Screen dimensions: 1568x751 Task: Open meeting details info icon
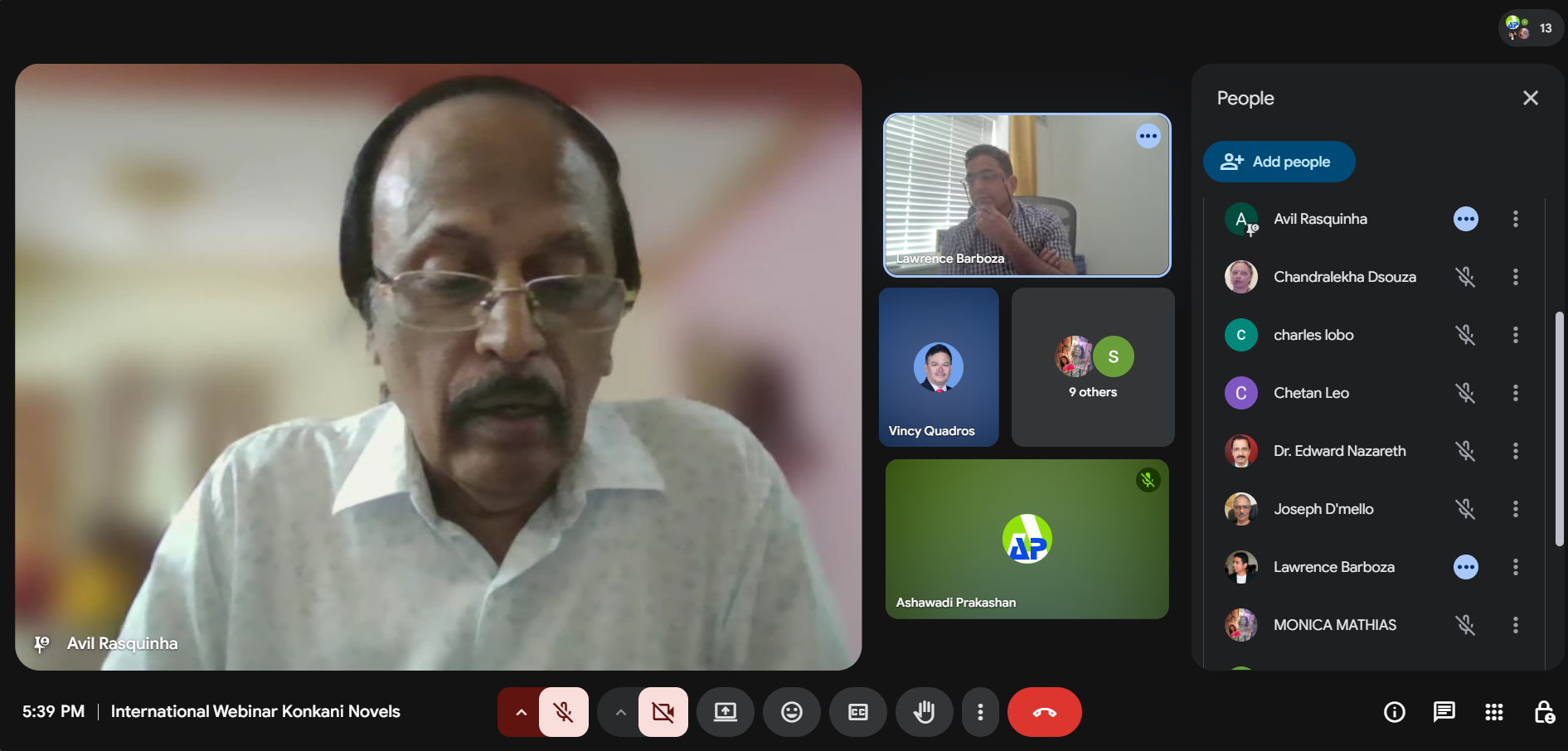[x=1395, y=712]
